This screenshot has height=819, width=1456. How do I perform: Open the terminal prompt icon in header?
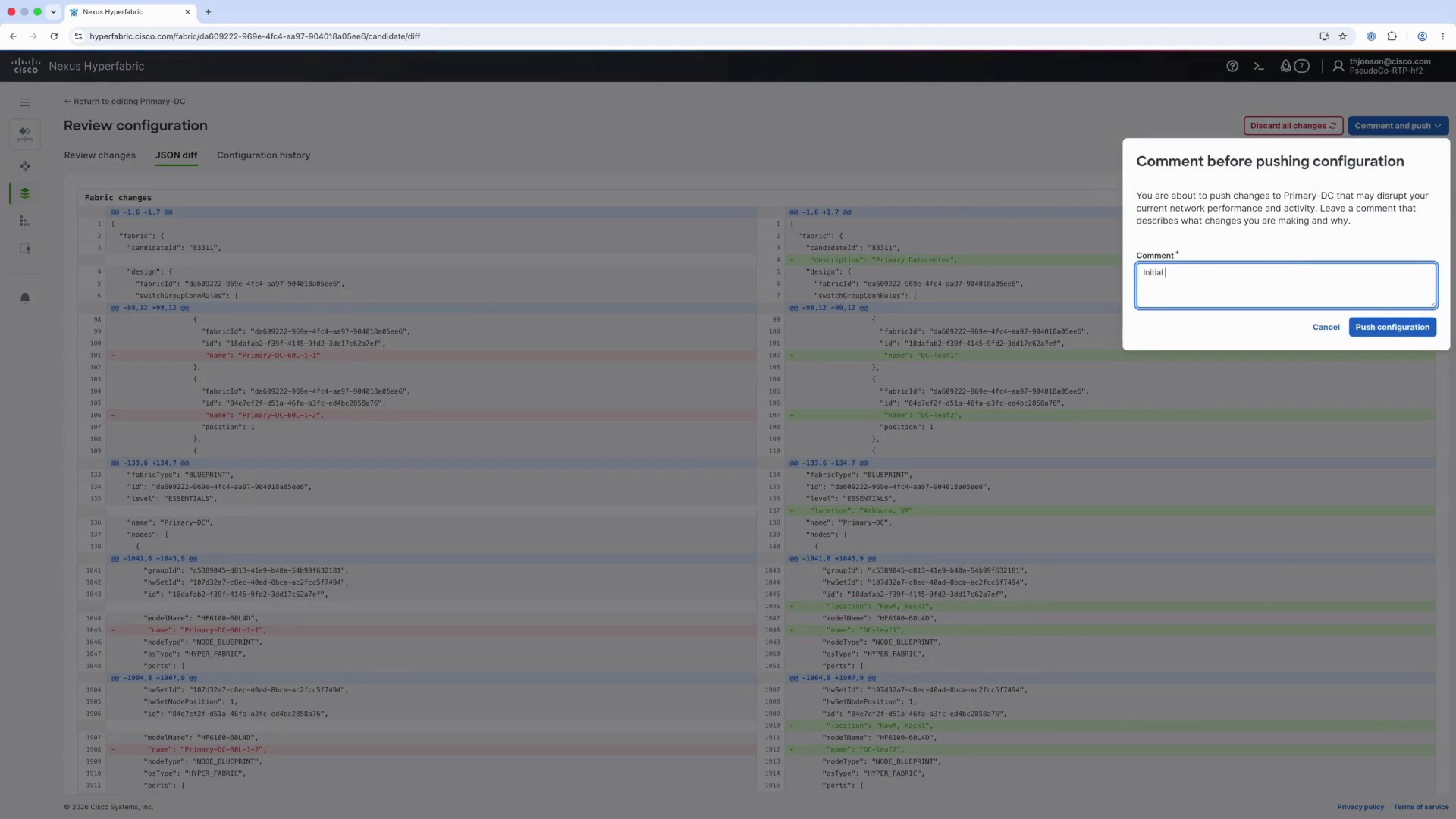coord(1259,66)
